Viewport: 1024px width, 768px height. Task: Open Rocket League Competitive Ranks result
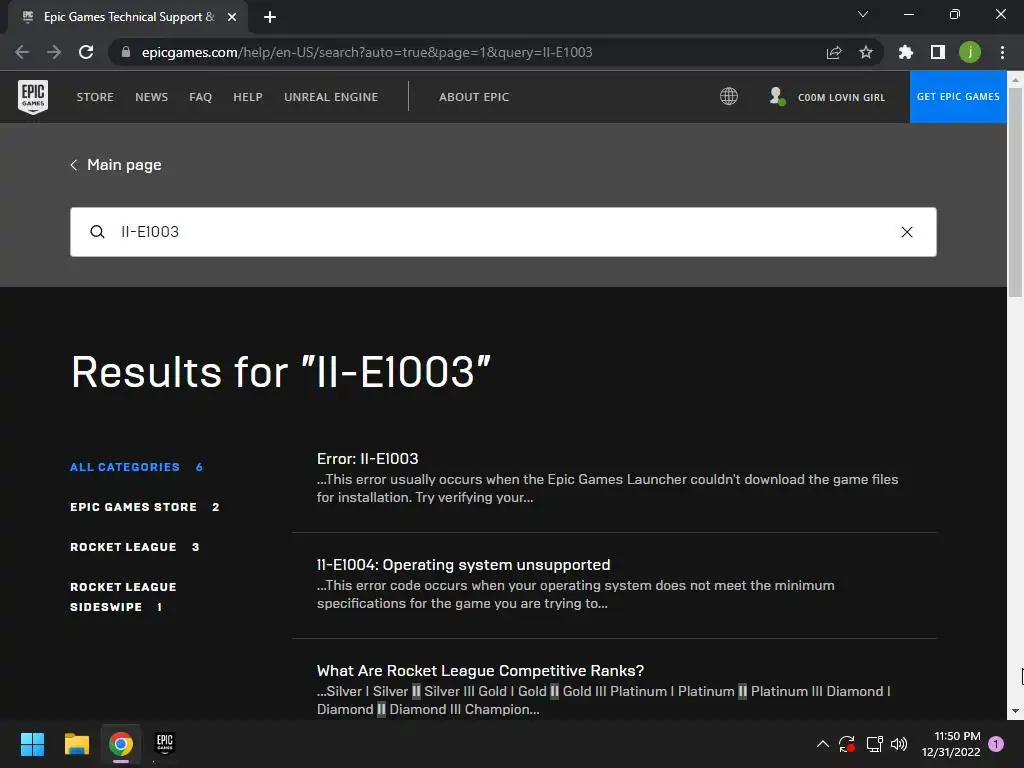[x=480, y=671]
